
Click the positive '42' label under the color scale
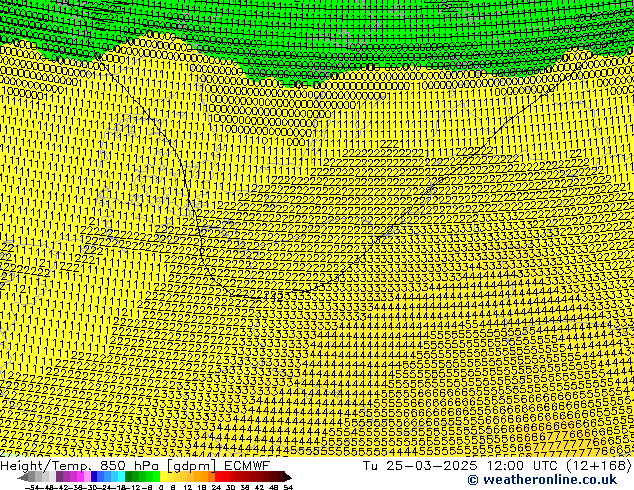[259, 488]
